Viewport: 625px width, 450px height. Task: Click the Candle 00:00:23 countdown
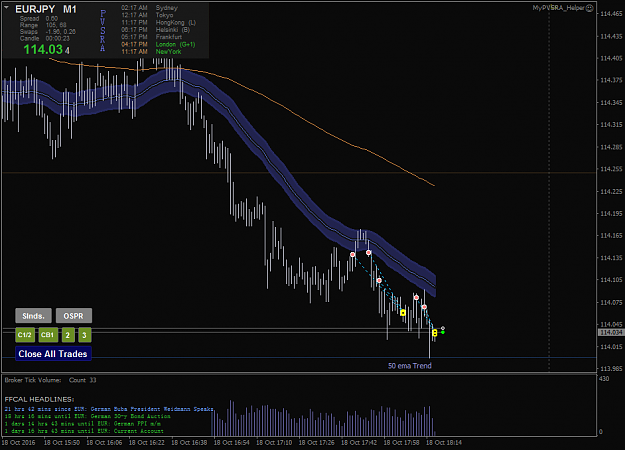(x=45, y=39)
